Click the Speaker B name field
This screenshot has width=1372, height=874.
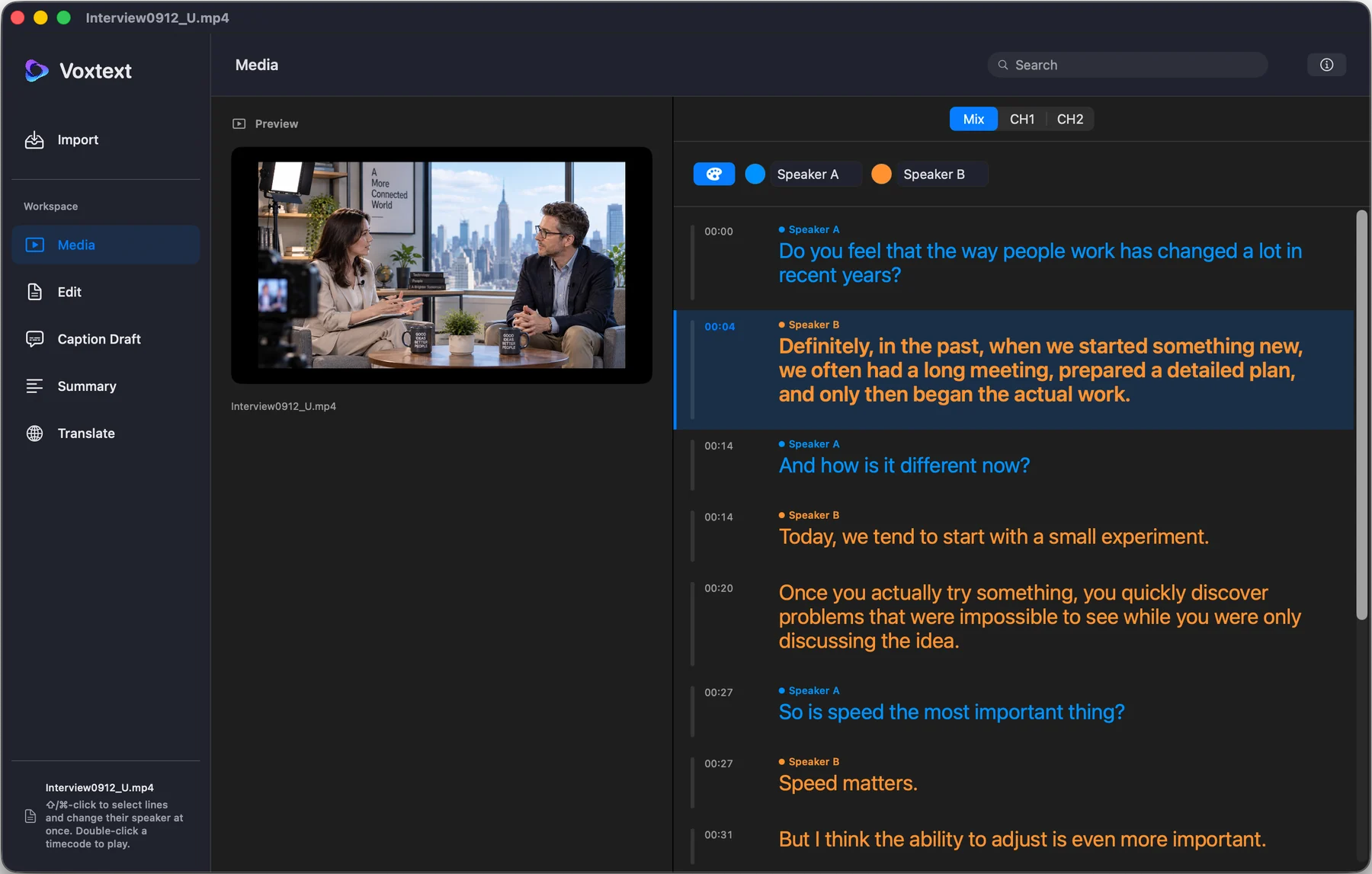[942, 174]
